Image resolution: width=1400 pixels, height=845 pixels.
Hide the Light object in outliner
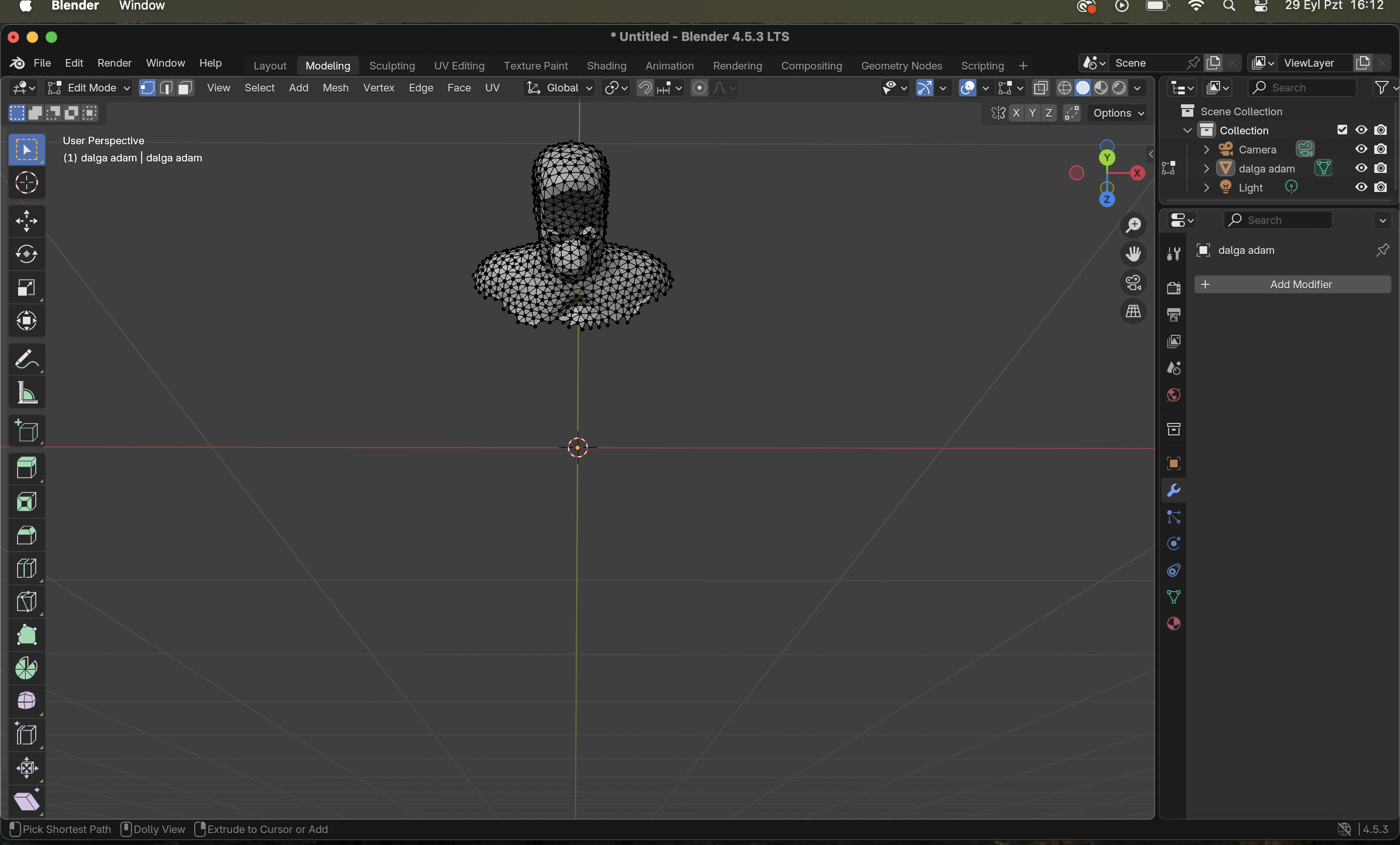pyautogui.click(x=1361, y=187)
